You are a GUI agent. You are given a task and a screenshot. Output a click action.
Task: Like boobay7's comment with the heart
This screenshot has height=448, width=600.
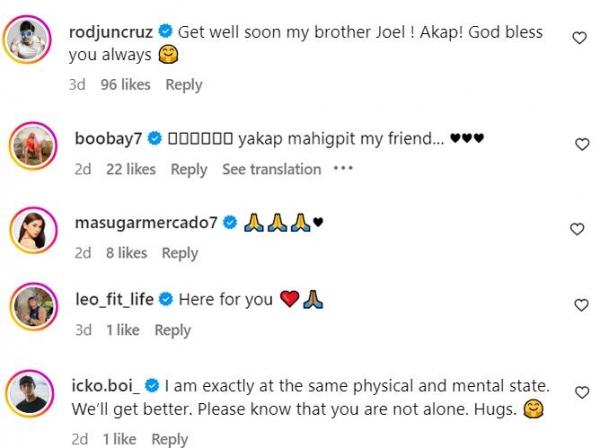[x=582, y=145]
